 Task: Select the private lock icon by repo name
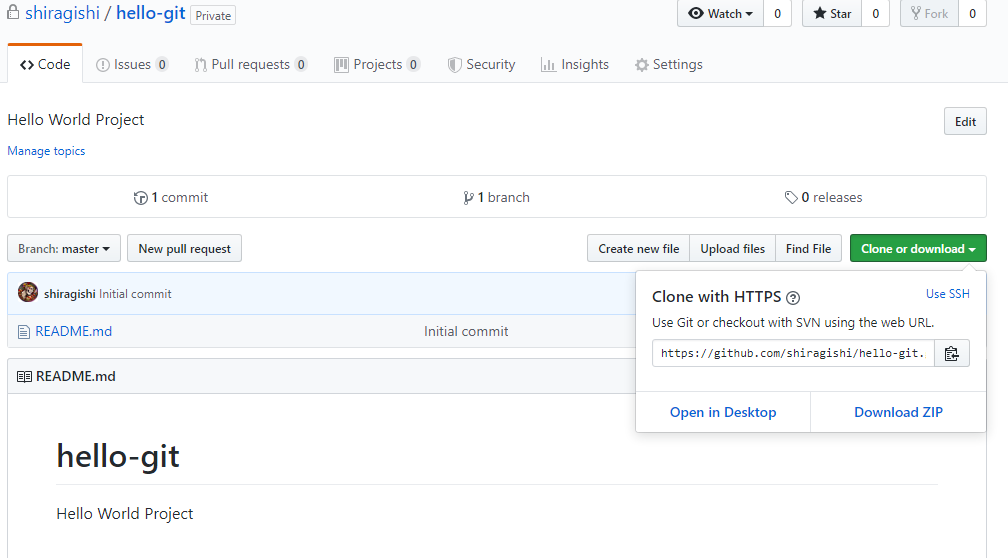click(x=13, y=12)
